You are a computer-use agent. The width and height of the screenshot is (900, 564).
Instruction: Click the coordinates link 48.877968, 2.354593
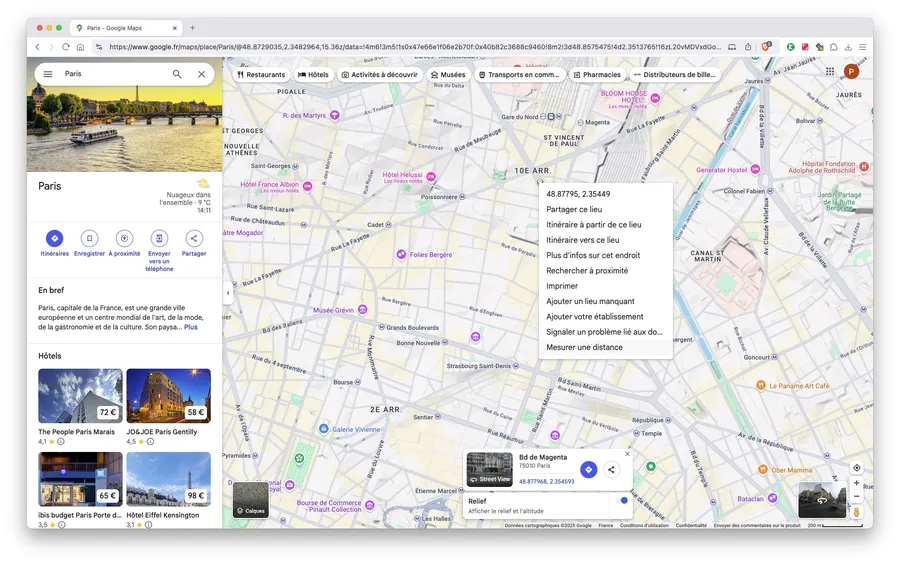(x=546, y=481)
